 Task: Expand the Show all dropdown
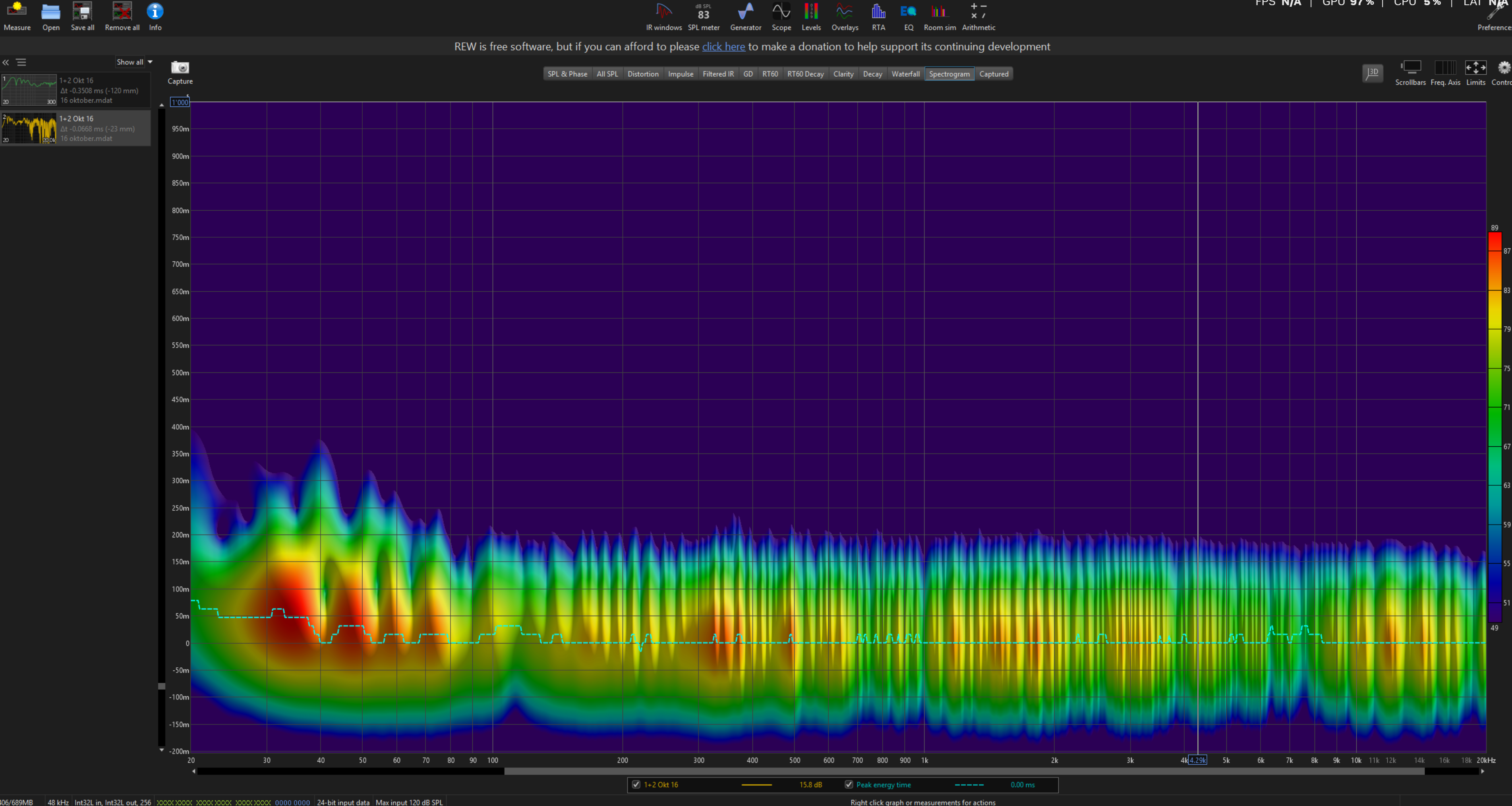click(134, 62)
